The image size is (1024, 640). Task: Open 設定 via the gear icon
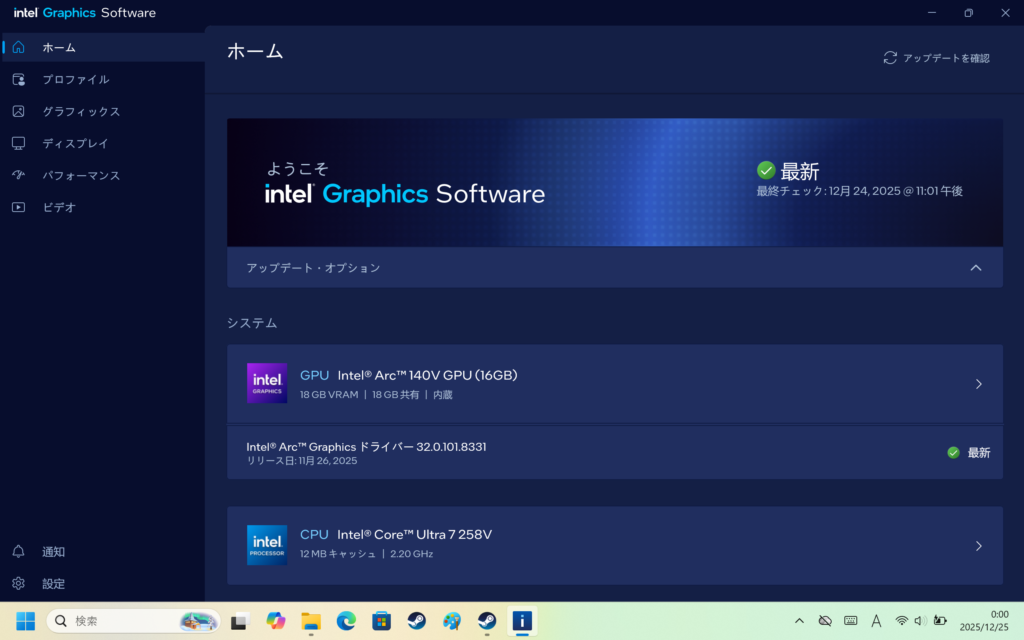[18, 583]
